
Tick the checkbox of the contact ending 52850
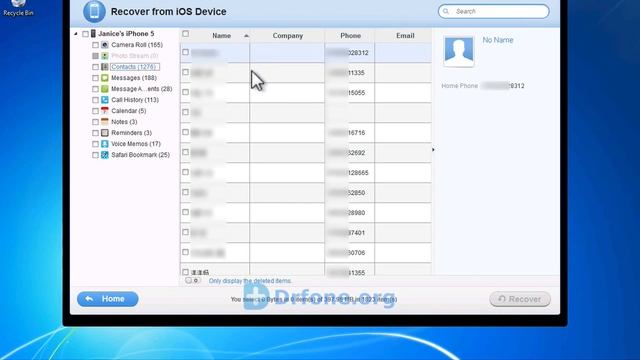tap(185, 192)
